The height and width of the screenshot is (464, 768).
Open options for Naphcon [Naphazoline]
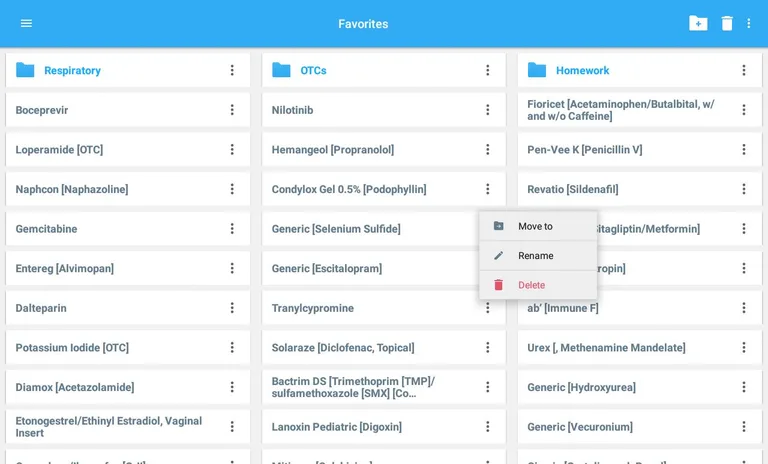pos(232,189)
